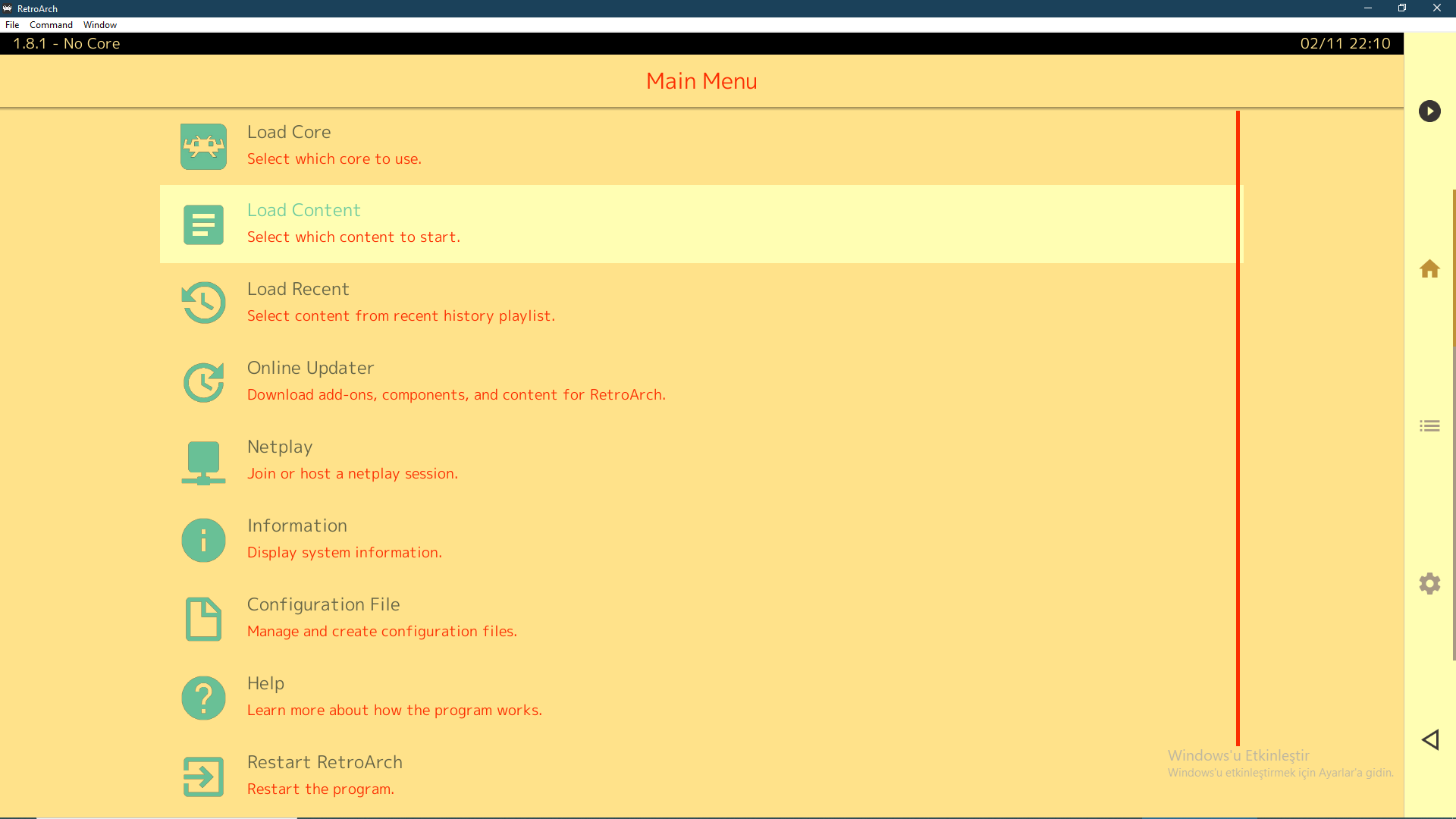Open the playlist list icon on the sidebar

[1430, 425]
